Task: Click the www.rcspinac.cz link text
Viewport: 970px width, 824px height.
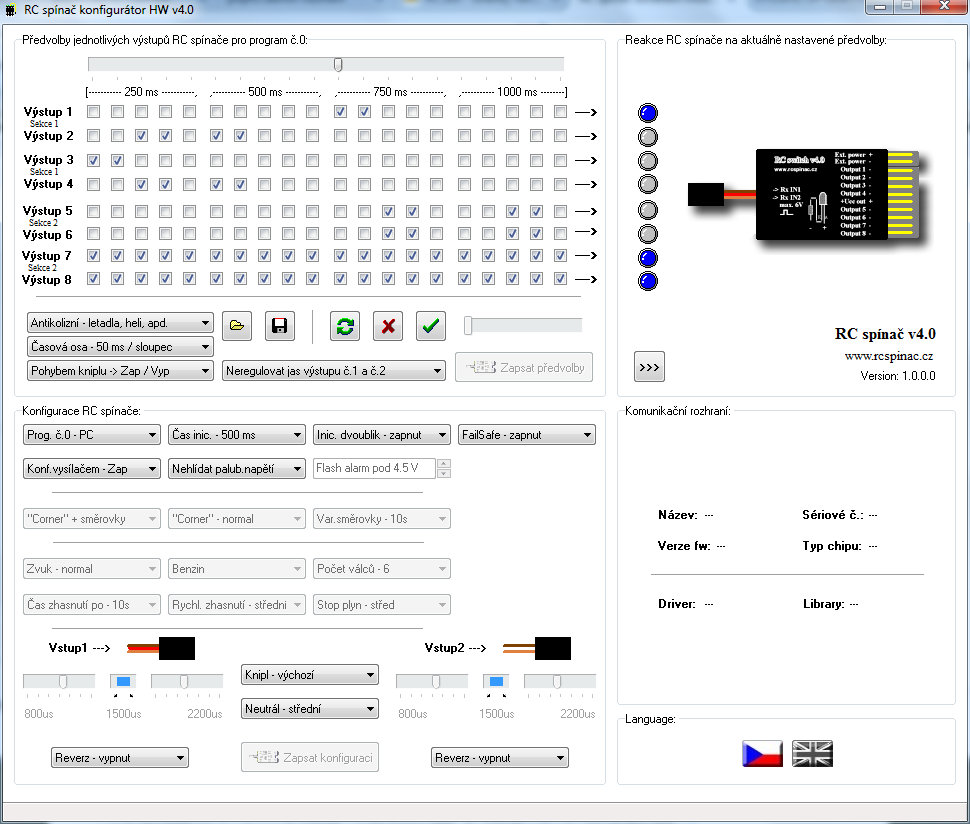Action: 888,356
